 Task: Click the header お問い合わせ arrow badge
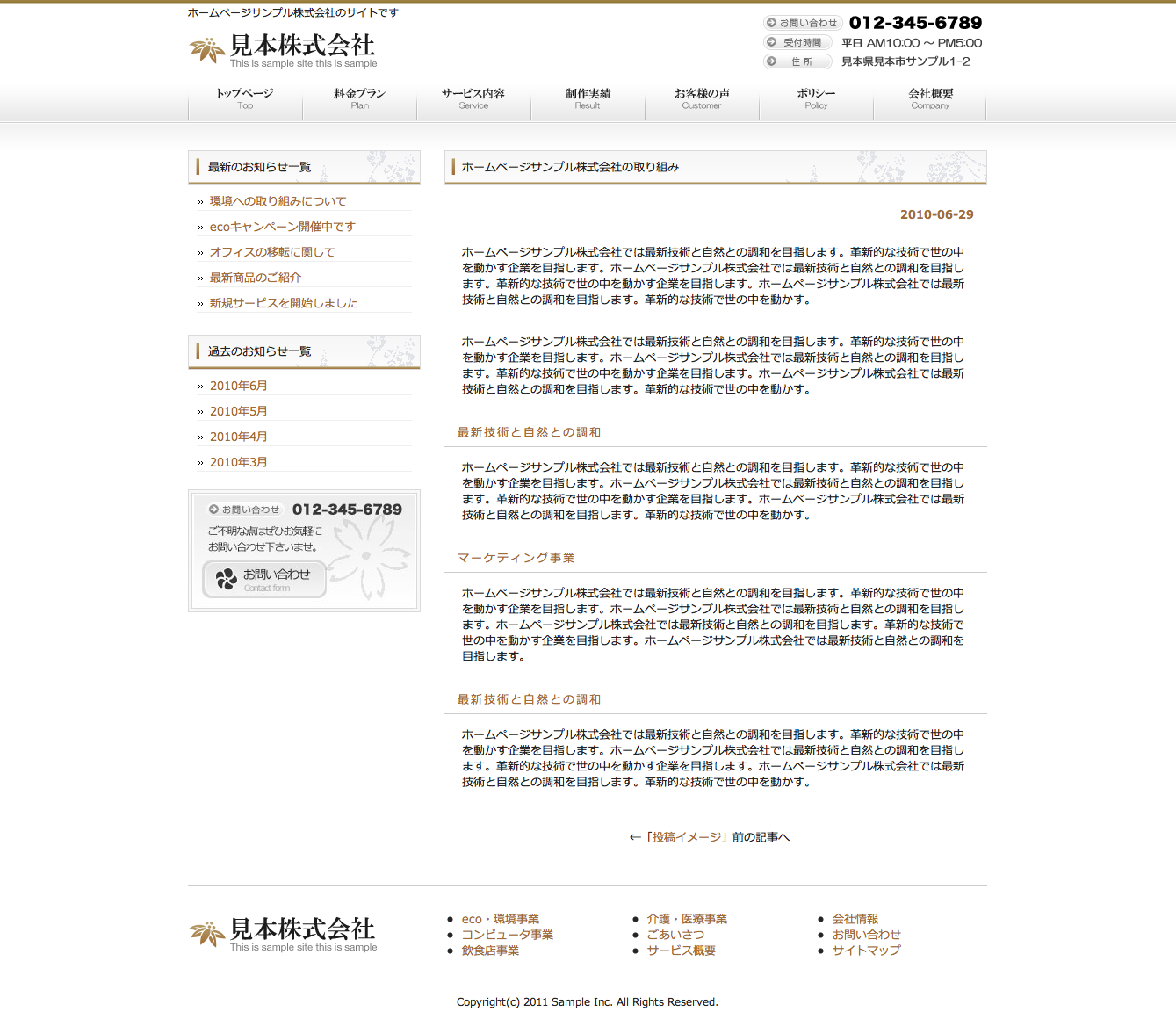tap(802, 23)
